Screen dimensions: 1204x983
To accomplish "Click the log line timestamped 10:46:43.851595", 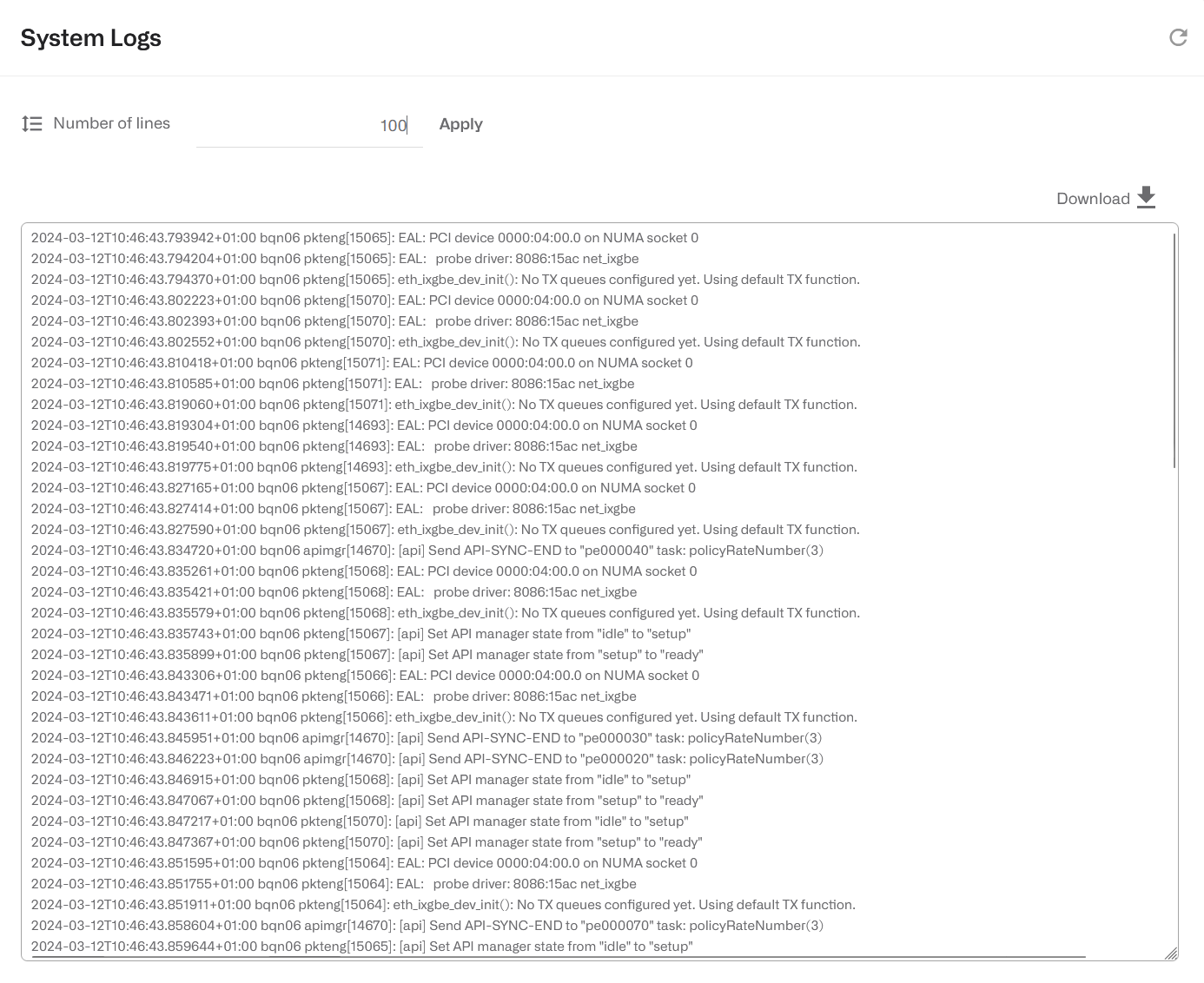I will 364,863.
